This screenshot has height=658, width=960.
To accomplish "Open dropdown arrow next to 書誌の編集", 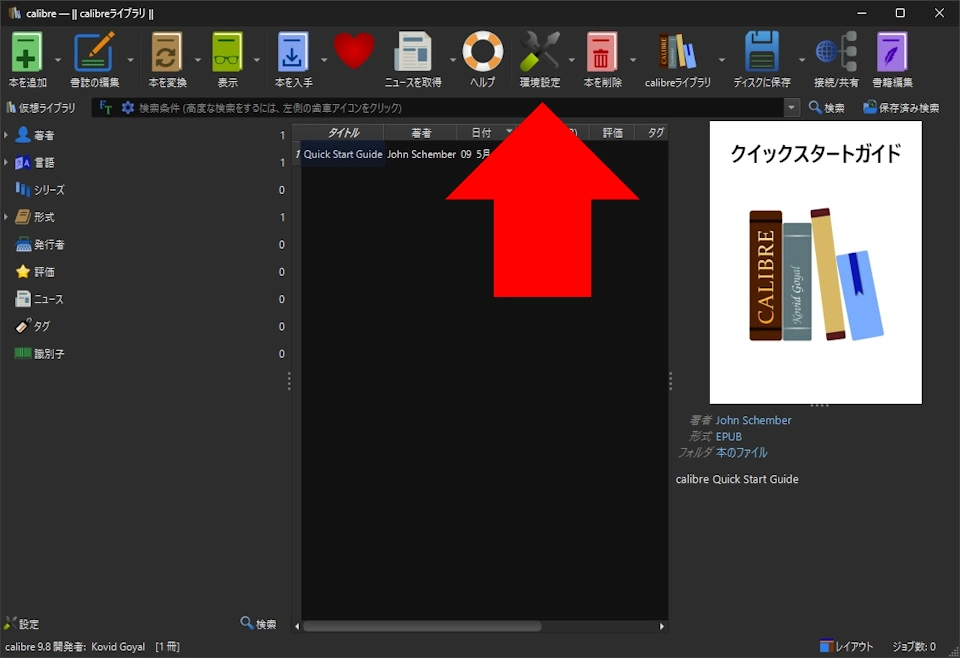I will [130, 60].
